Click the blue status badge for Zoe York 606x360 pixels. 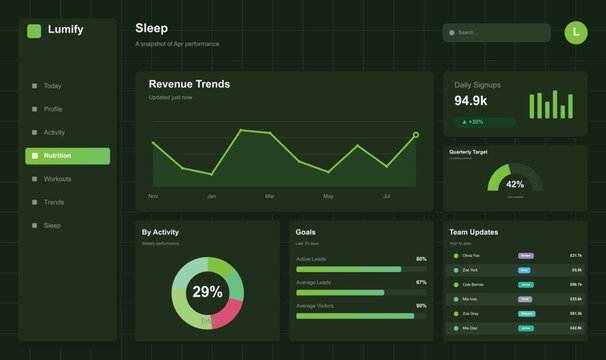524,270
